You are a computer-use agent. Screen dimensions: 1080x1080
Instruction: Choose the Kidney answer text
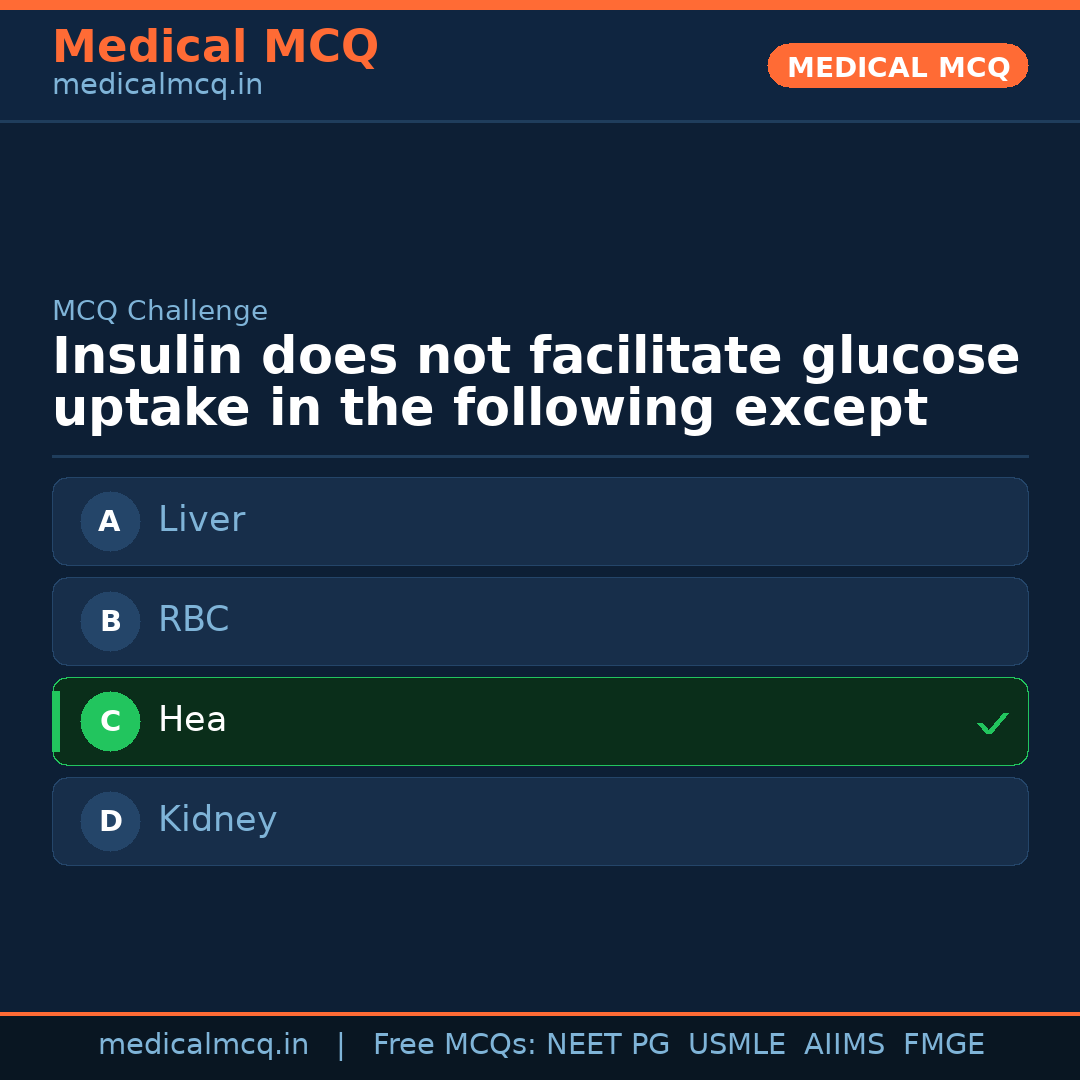point(217,820)
